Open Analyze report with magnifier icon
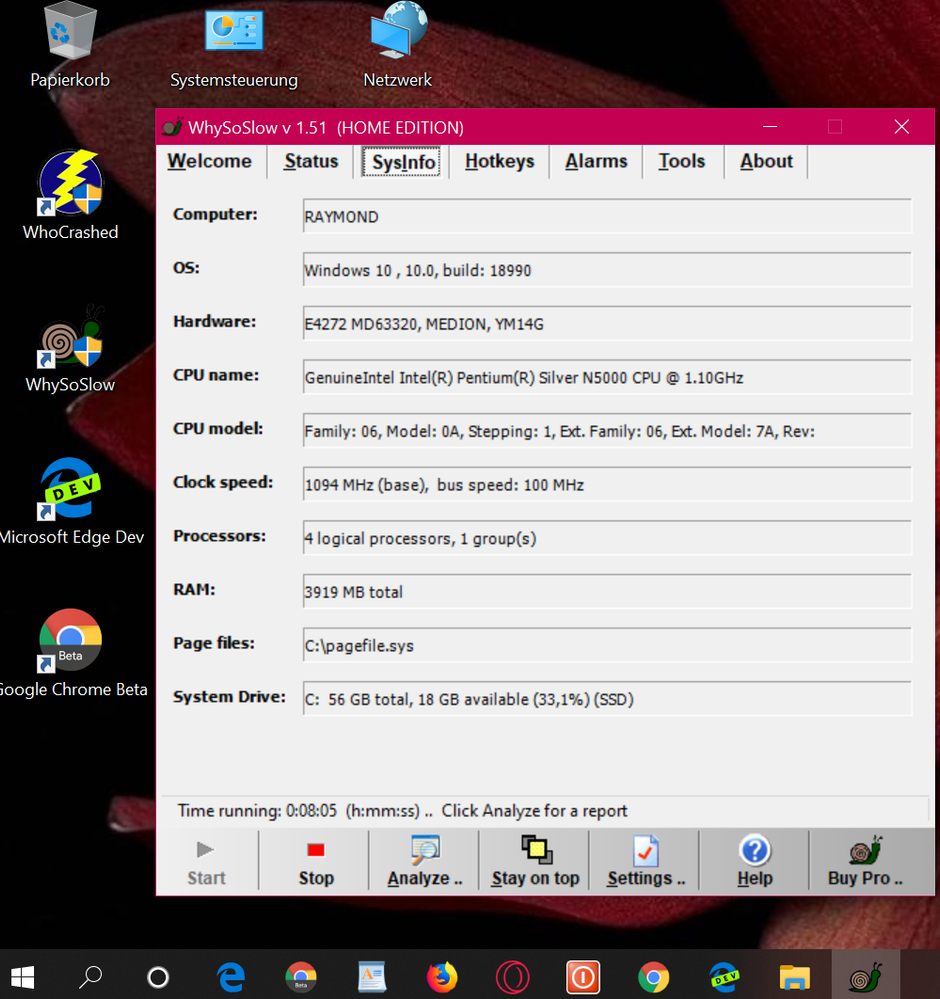This screenshot has height=999, width=940. coord(425,861)
